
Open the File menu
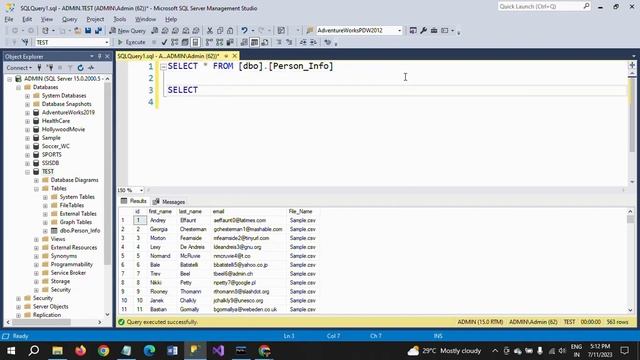point(9,19)
